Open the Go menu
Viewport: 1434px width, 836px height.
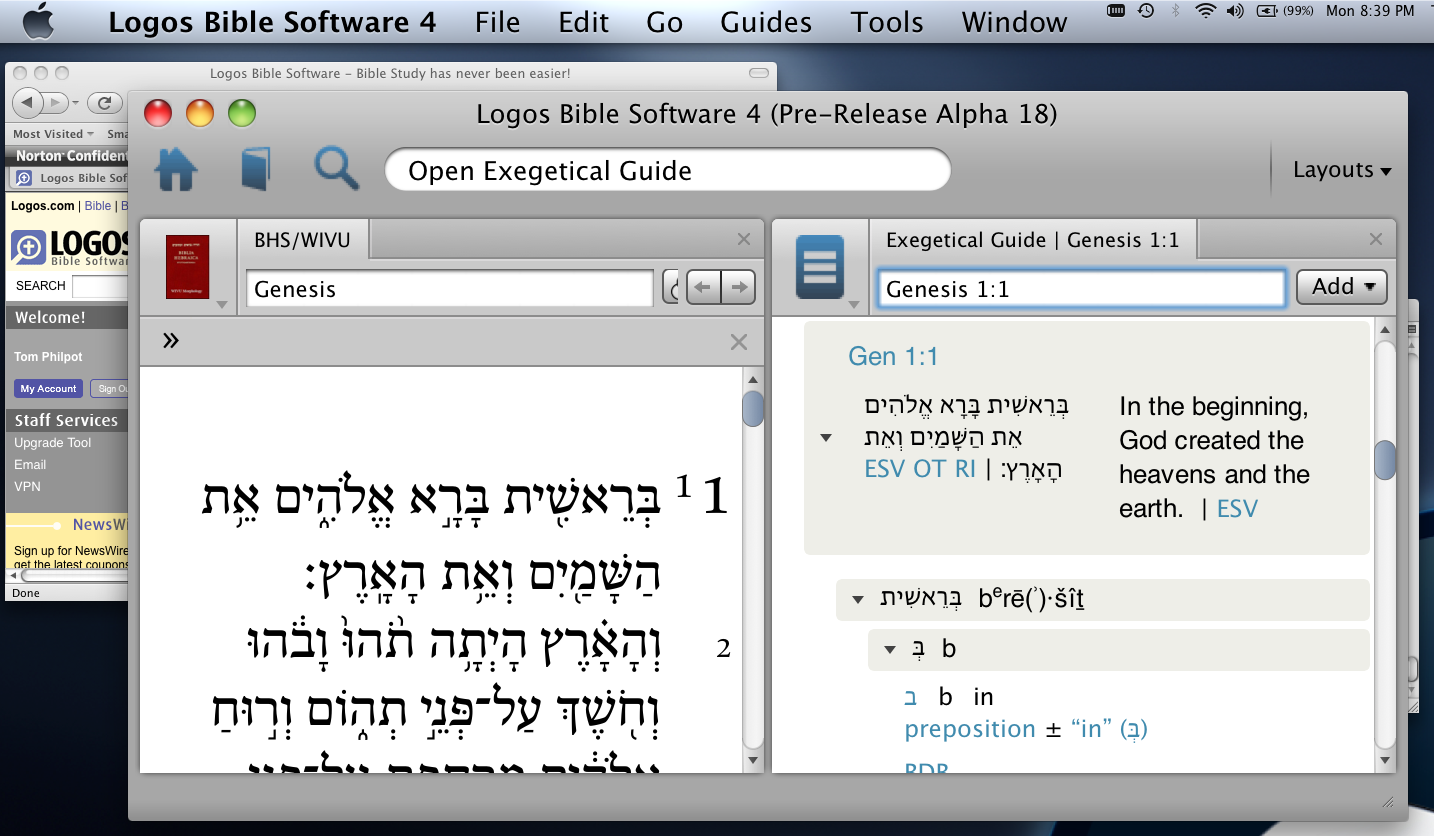[664, 21]
